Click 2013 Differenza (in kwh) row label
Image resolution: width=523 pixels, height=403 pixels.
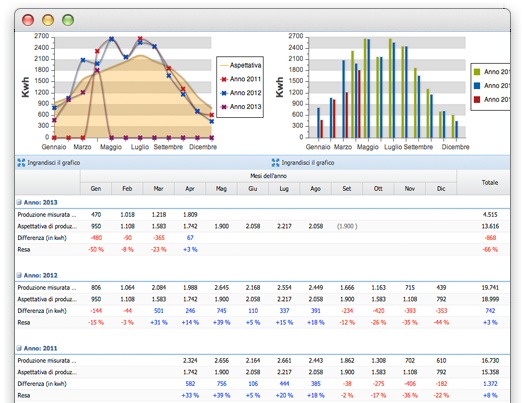pyautogui.click(x=42, y=238)
